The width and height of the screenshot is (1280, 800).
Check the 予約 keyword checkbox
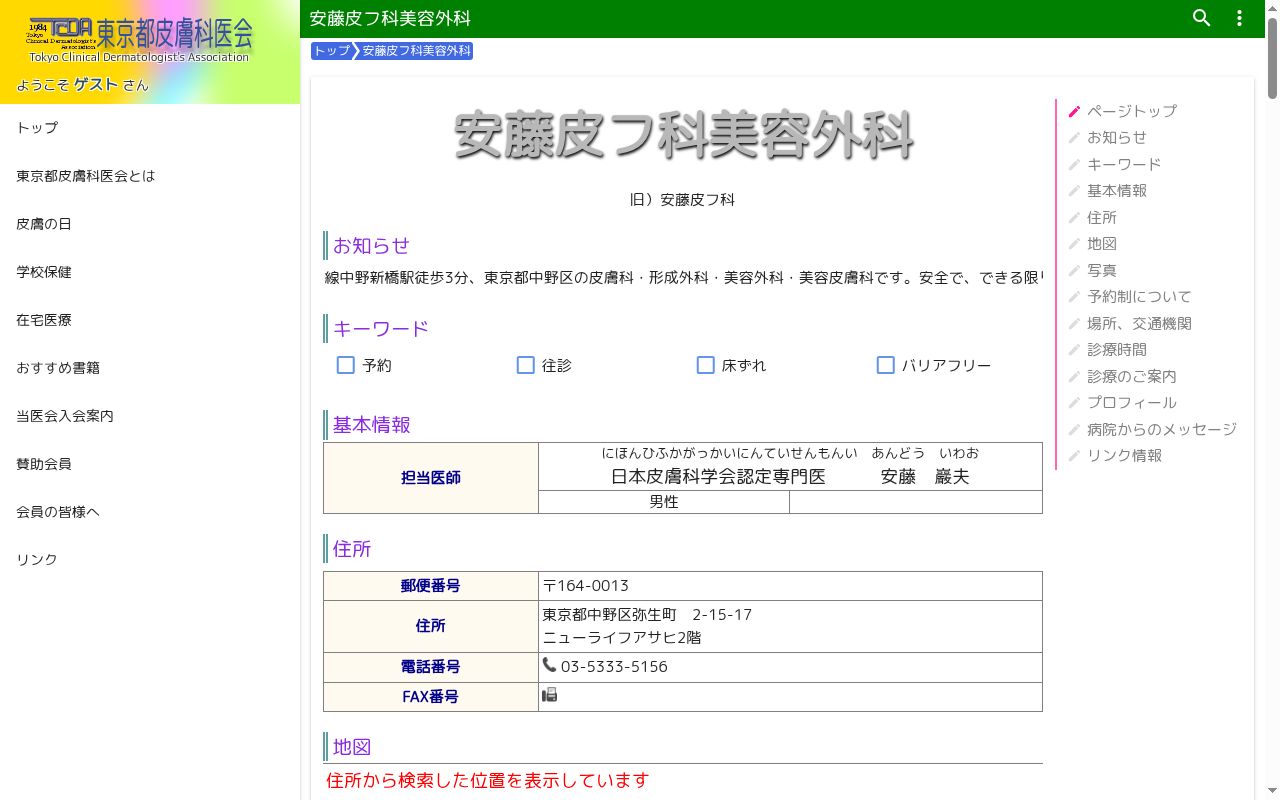click(346, 365)
